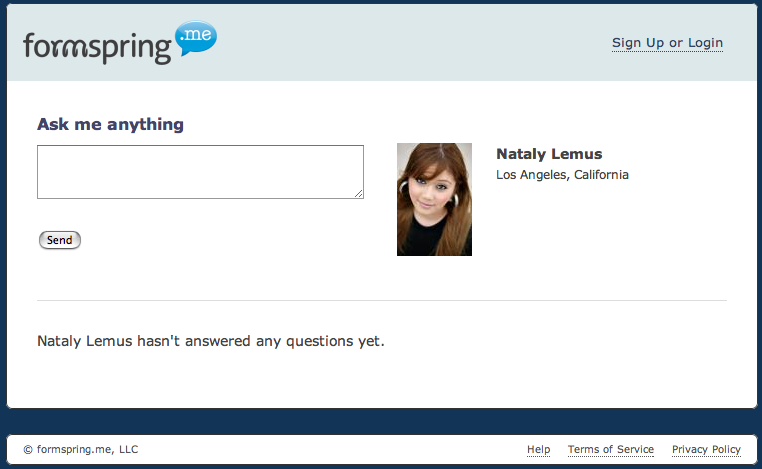The image size is (762, 469).
Task: Open the Privacy Policy link
Action: (706, 450)
